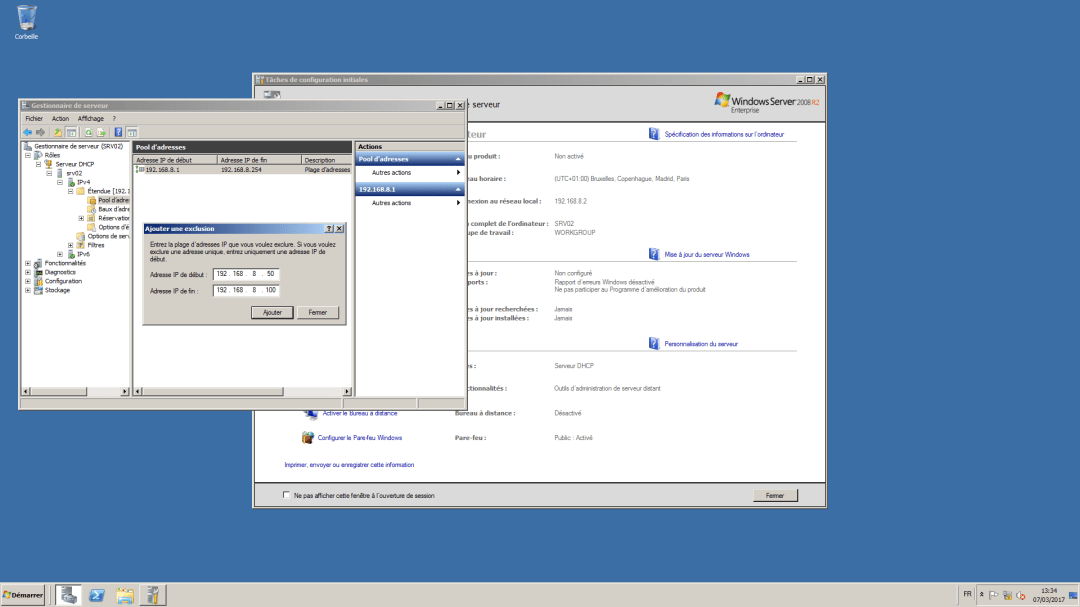The width and height of the screenshot is (1080, 607).
Task: Check 'Ne pas afficher cette fenêtre à l'ouverture de session'
Action: 287,495
